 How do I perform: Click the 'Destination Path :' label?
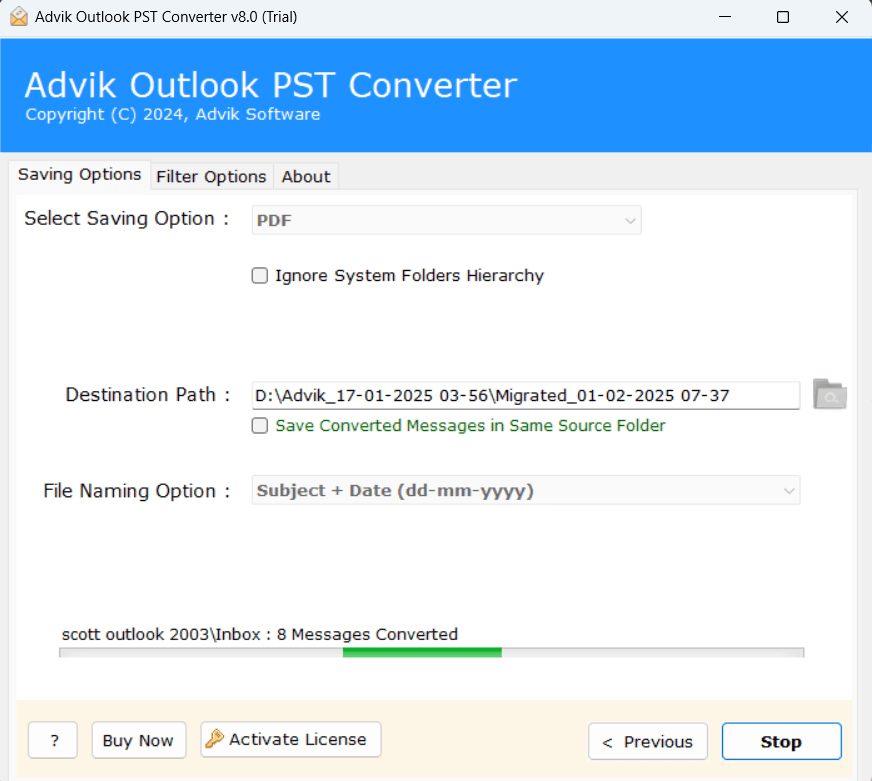click(148, 394)
